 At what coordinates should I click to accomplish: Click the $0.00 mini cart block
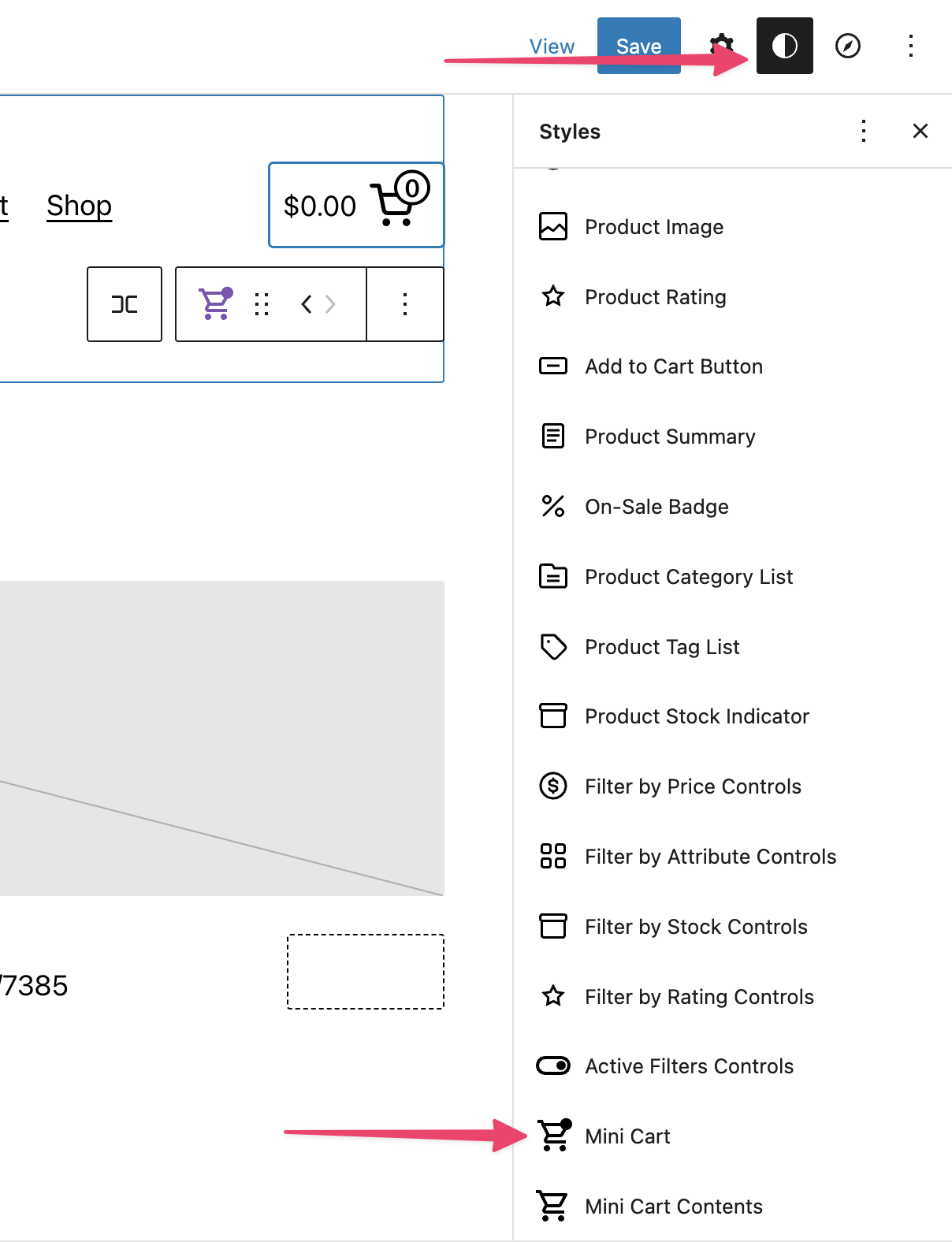tap(356, 205)
